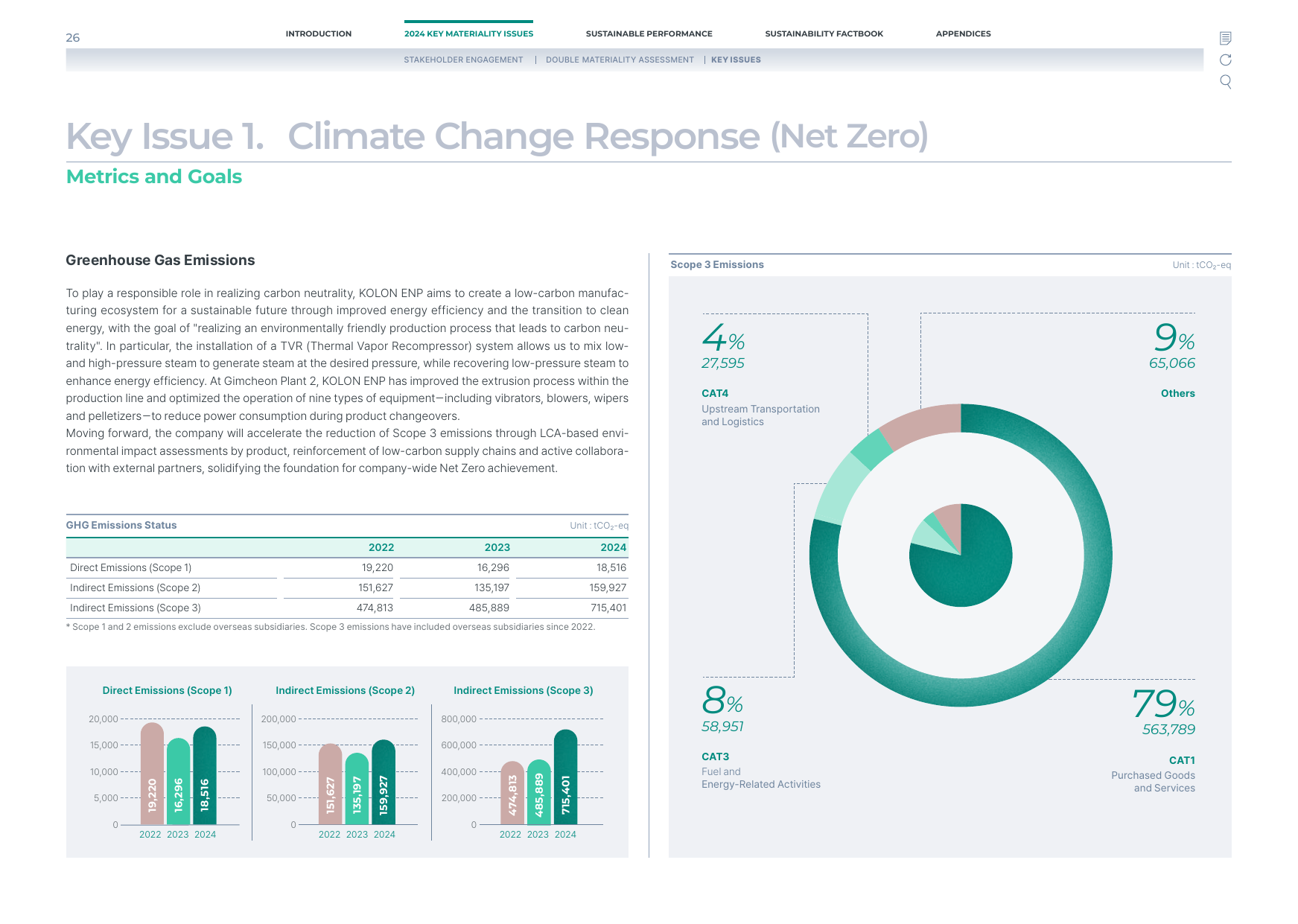The width and height of the screenshot is (1298, 924).
Task: Click the Scope 3 bar labeled 485,889
Action: (539, 792)
